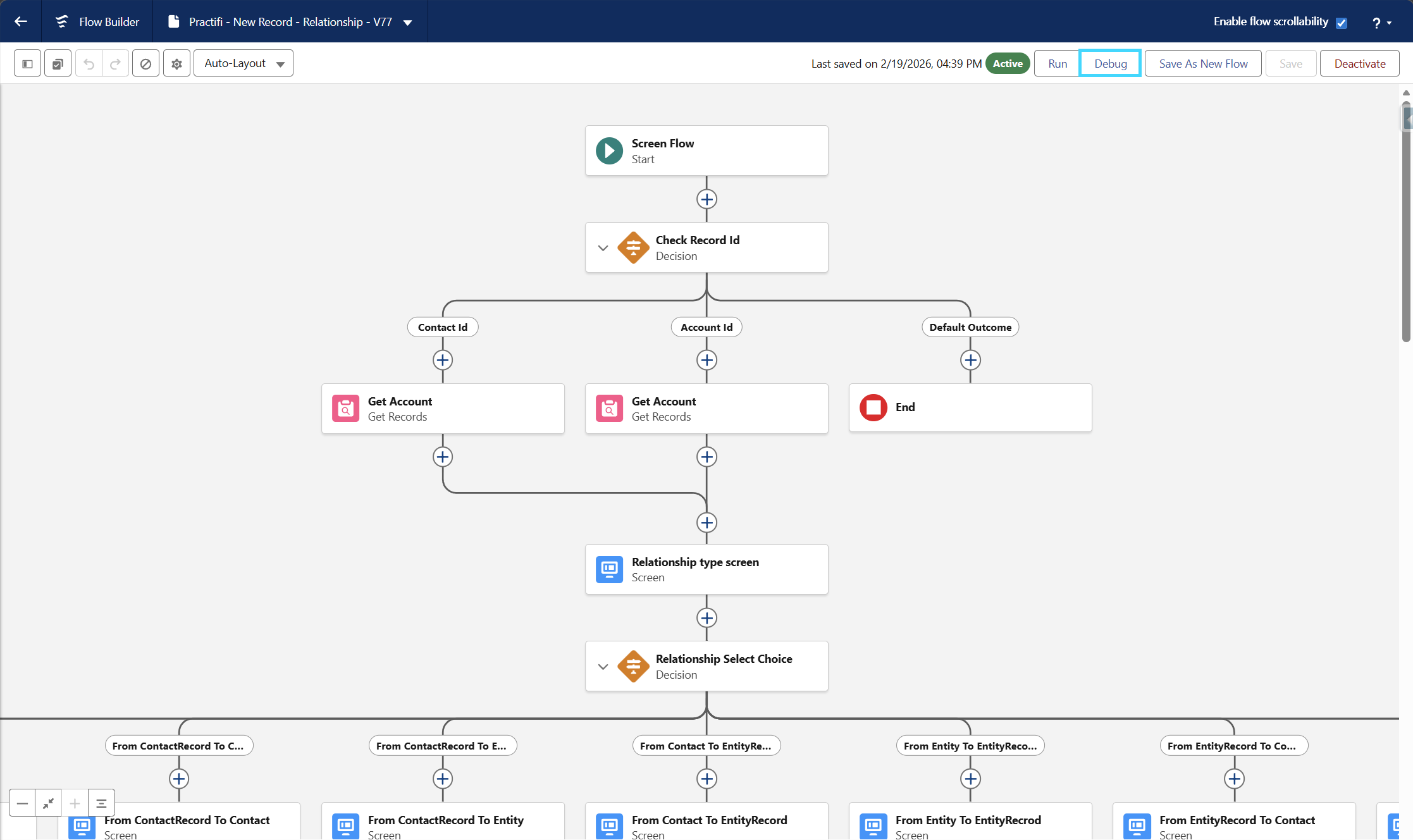1413x840 pixels.
Task: Collapse the Check Record Id decision chevron
Action: pyautogui.click(x=603, y=248)
